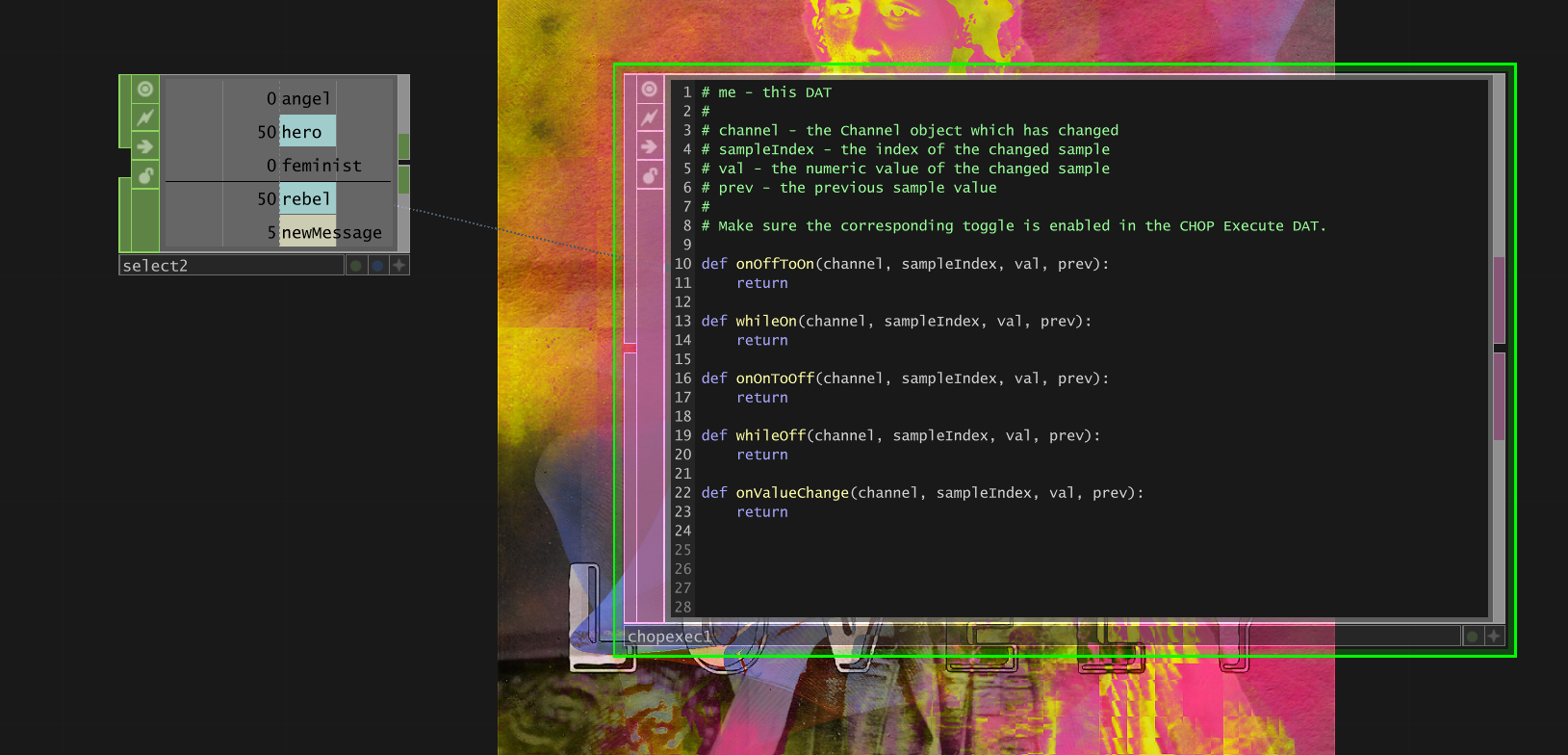
Task: Enable the bypass arrow flag on select2
Action: coord(145,146)
